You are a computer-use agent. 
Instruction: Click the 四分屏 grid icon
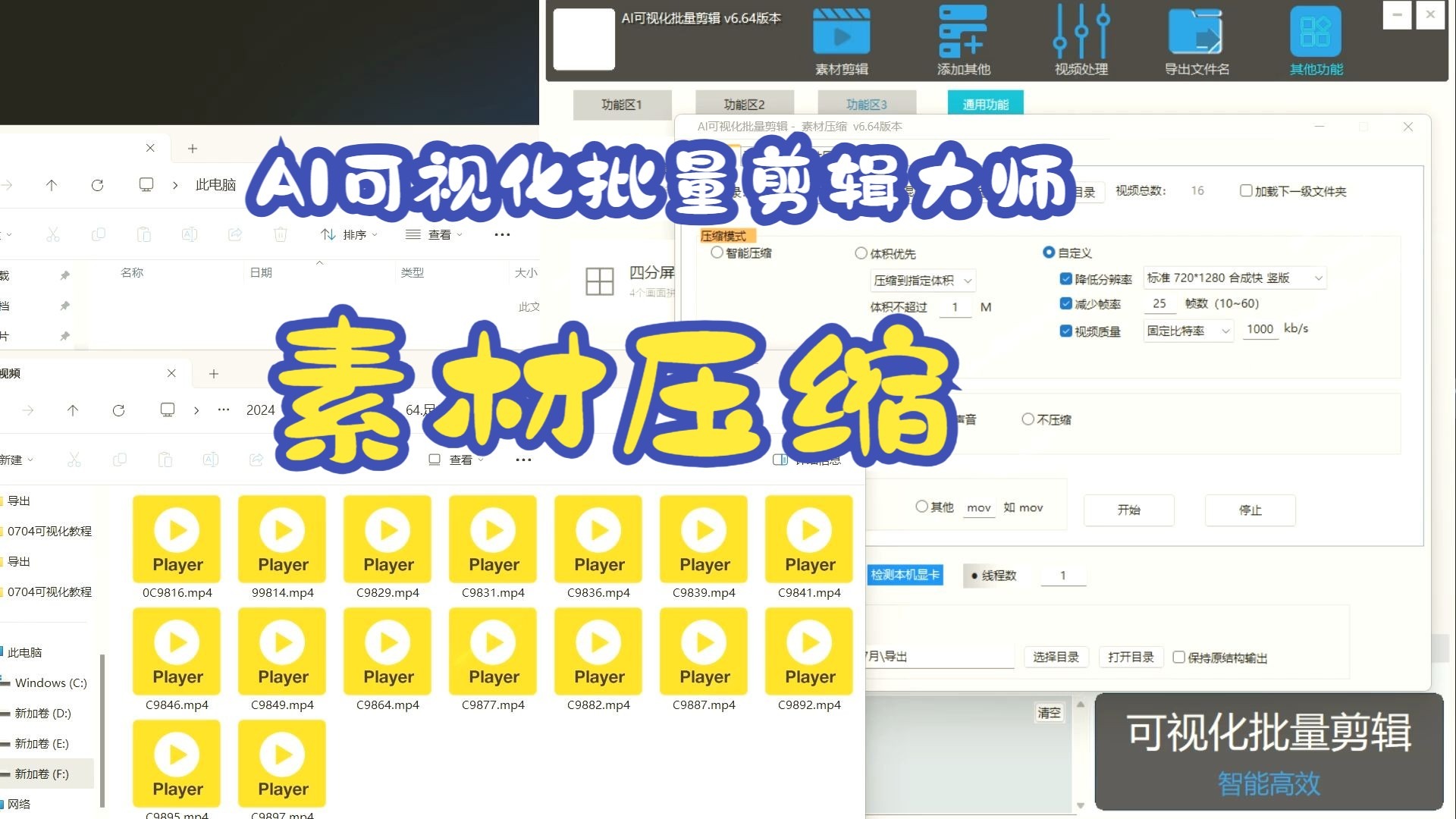tap(599, 281)
